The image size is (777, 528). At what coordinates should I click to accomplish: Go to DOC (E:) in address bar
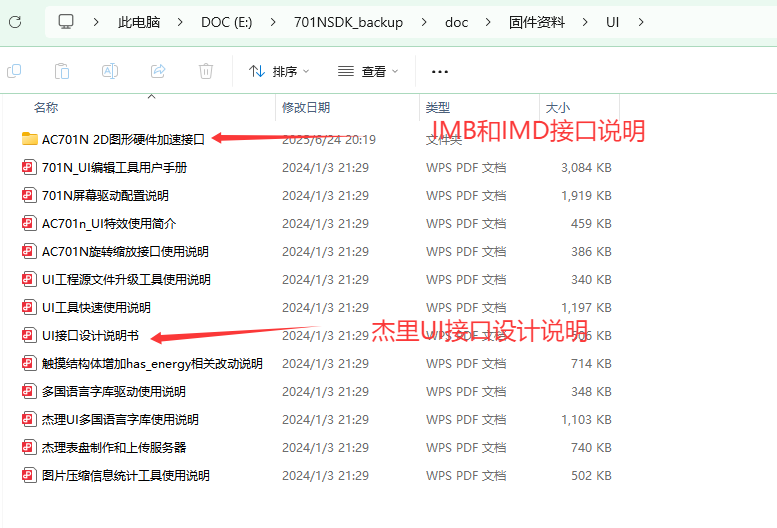(x=226, y=22)
